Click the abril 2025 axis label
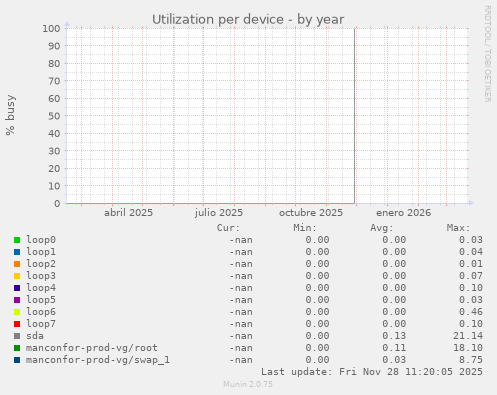This screenshot has width=497, height=395. 128,213
